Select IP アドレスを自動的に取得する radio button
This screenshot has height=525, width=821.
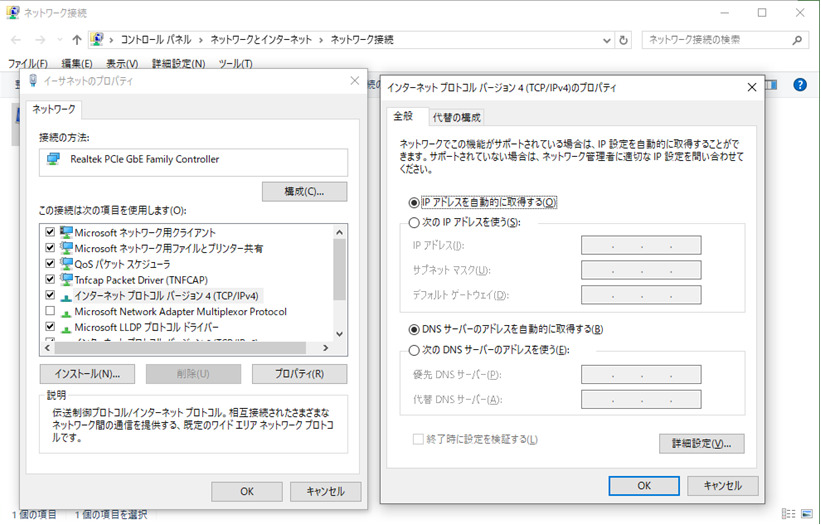coord(414,203)
